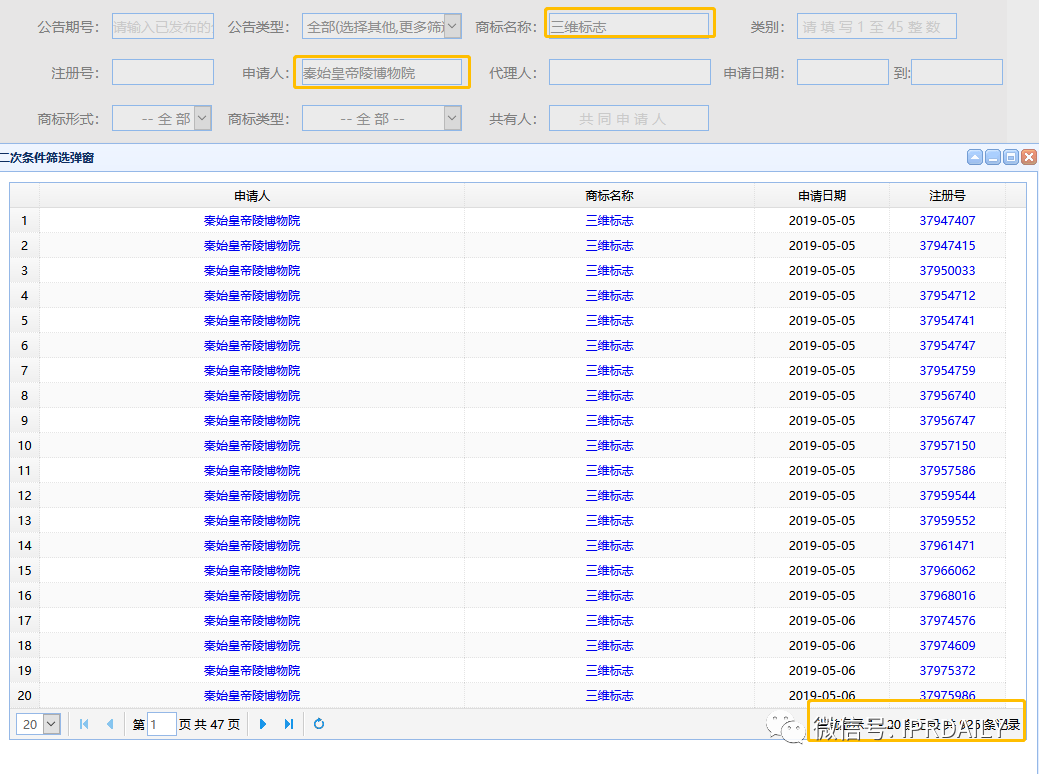Click the 申请日期 start date field
The image size is (1039, 774).
[x=842, y=72]
